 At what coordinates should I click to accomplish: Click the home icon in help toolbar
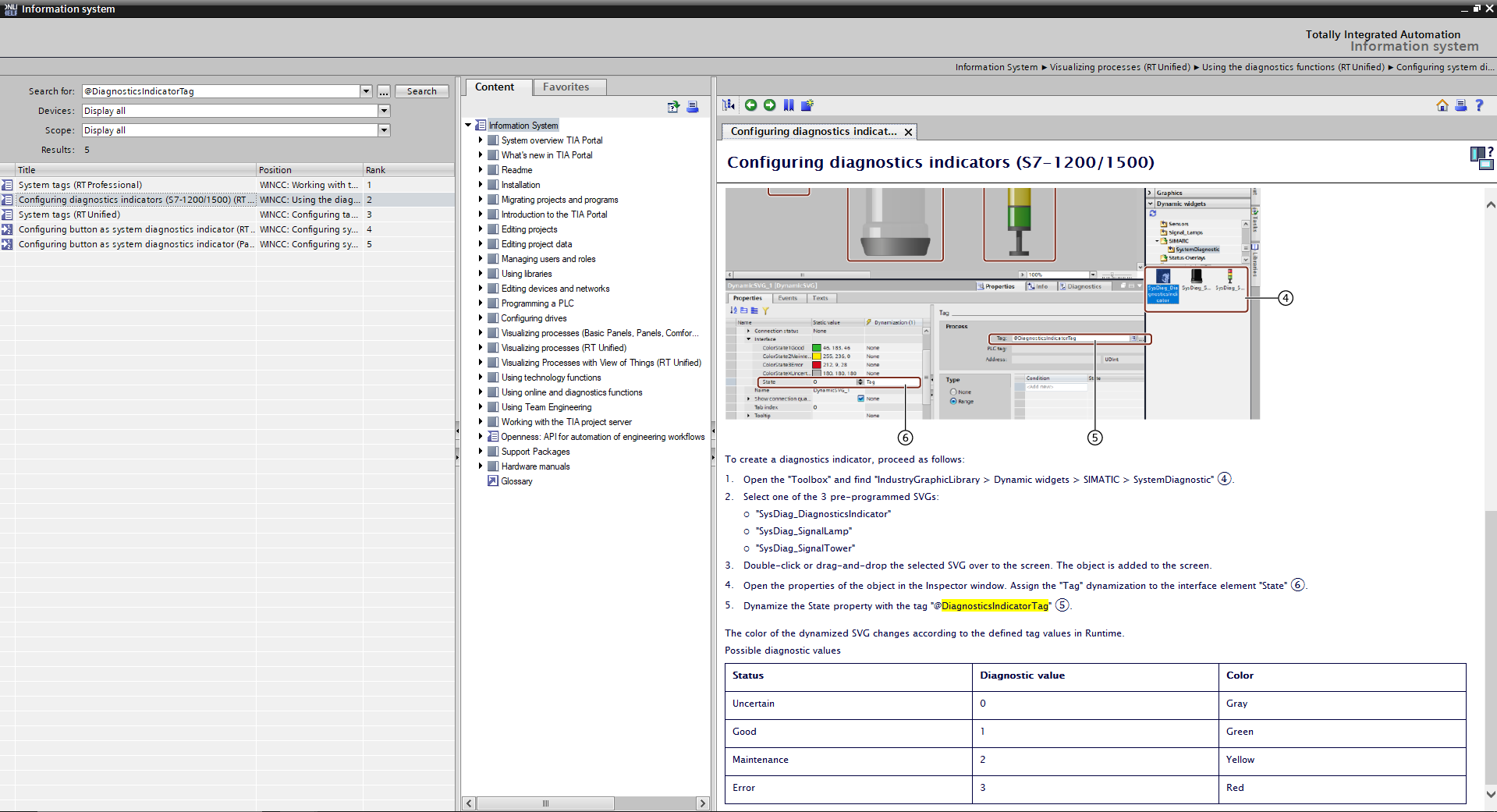coord(1442,105)
